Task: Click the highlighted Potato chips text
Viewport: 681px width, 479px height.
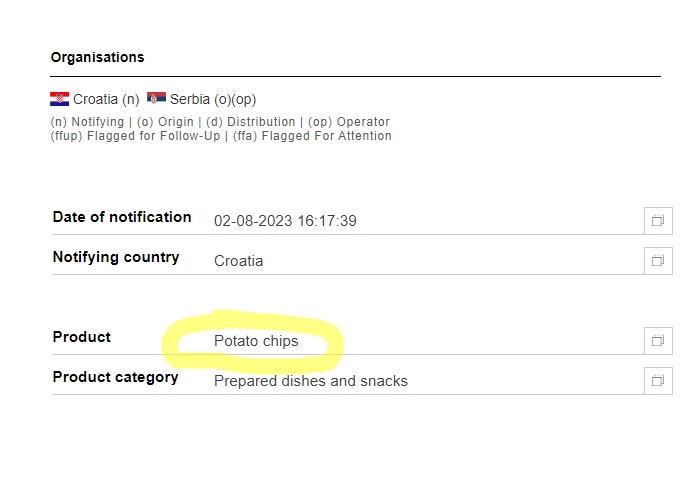Action: pyautogui.click(x=256, y=341)
